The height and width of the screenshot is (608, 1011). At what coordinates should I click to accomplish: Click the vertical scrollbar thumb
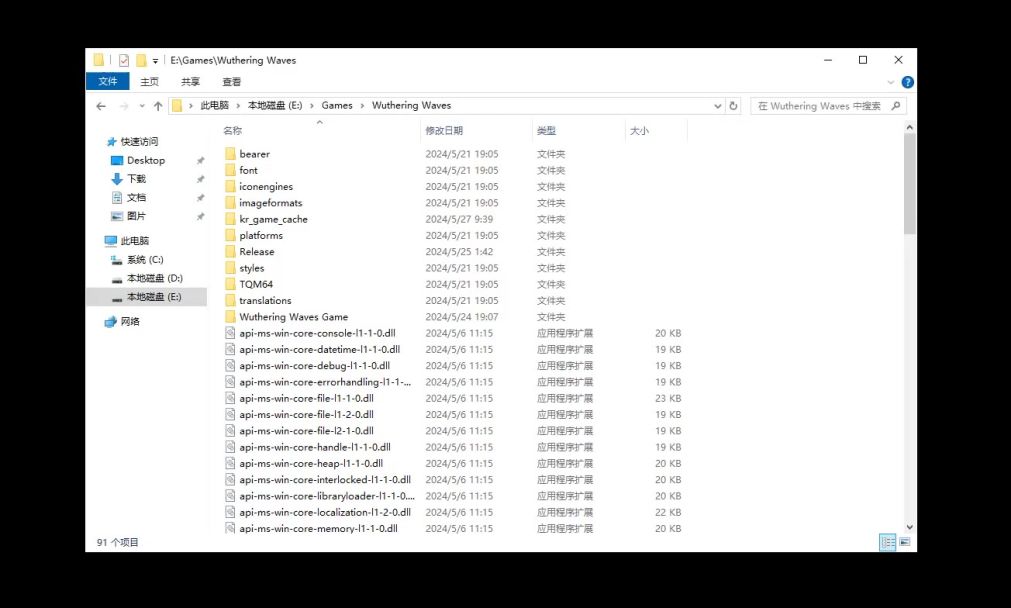click(x=909, y=184)
